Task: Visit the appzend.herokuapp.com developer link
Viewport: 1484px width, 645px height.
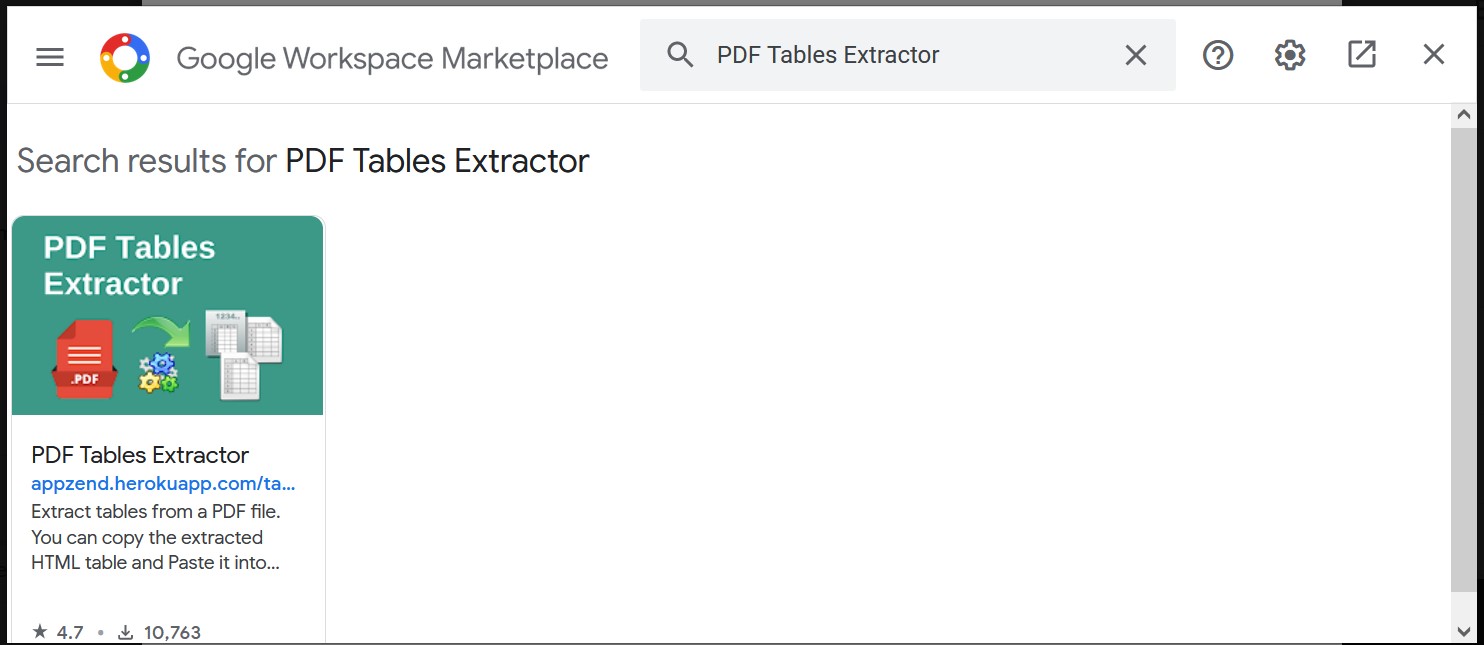Action: 163,484
